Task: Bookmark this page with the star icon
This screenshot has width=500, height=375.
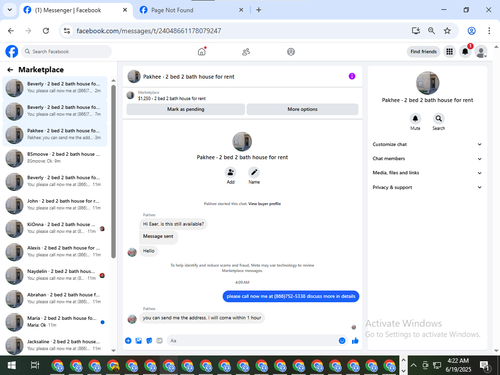Action: pos(447,31)
